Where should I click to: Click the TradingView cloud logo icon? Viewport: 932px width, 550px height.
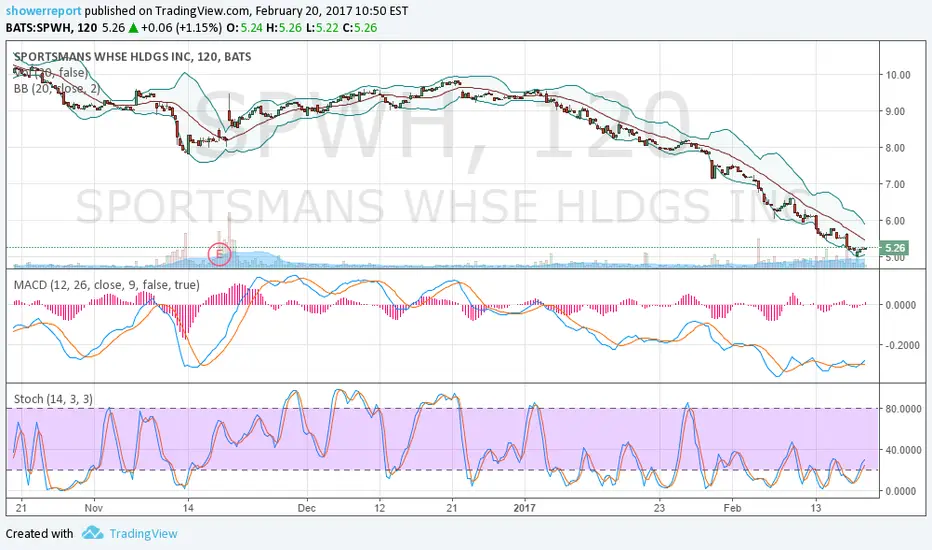point(93,532)
